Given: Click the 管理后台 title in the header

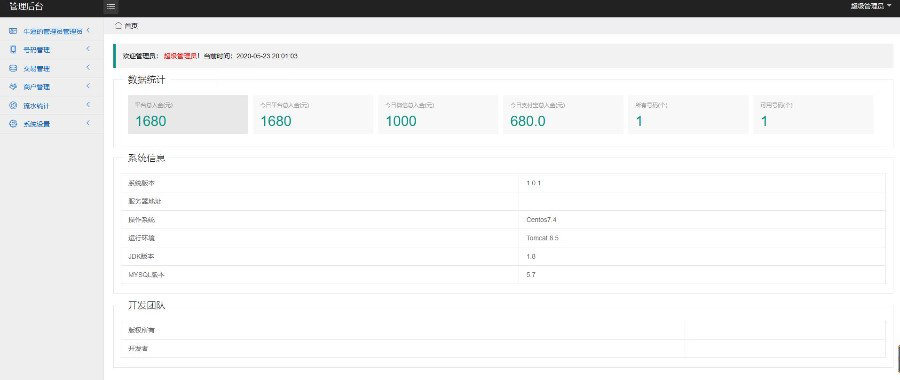Looking at the screenshot, I should pos(26,7).
